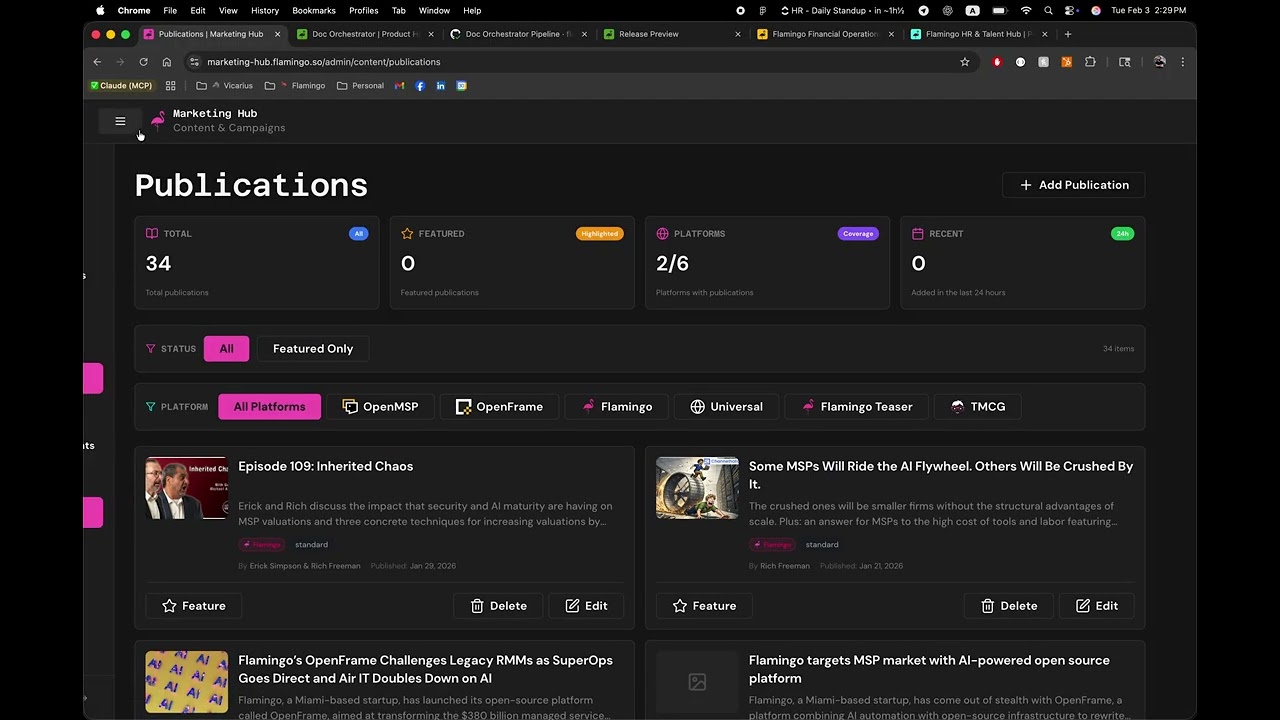Image resolution: width=1280 pixels, height=720 pixels.
Task: Open the LinkedIn bookmark icon
Action: (440, 86)
